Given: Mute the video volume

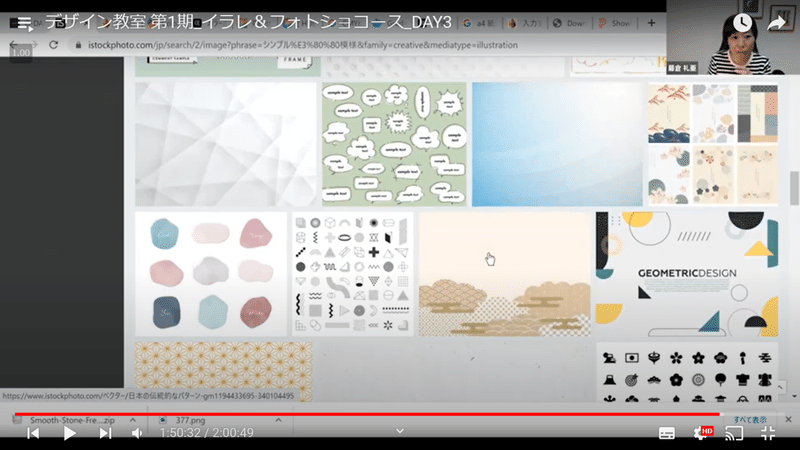Looking at the screenshot, I should point(137,433).
